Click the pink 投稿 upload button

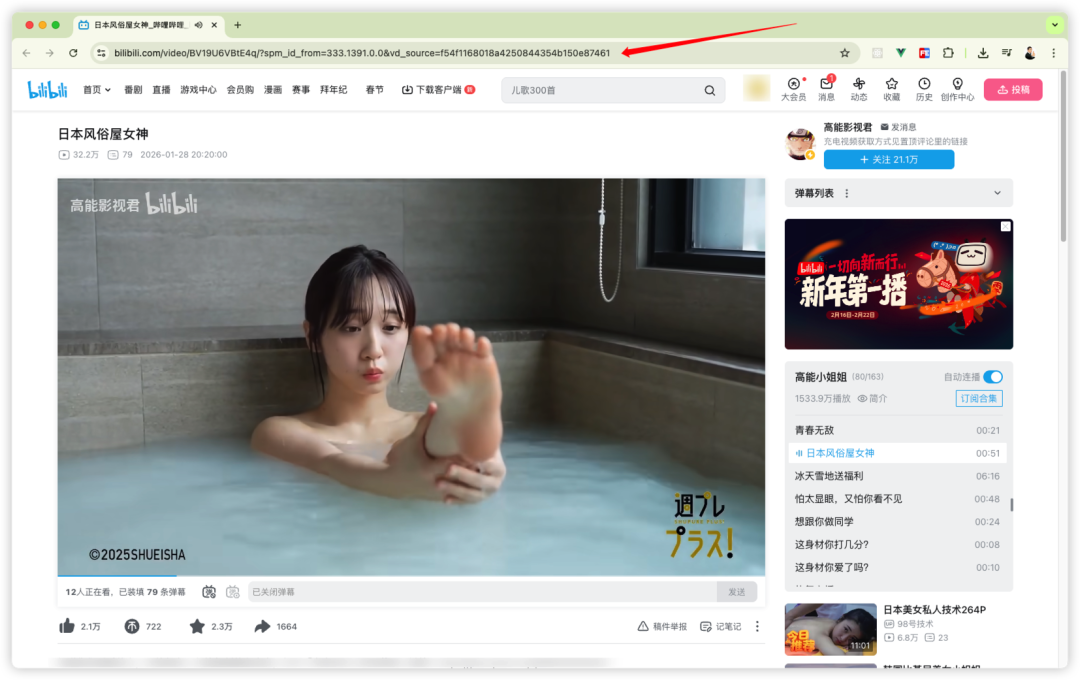click(x=1013, y=89)
